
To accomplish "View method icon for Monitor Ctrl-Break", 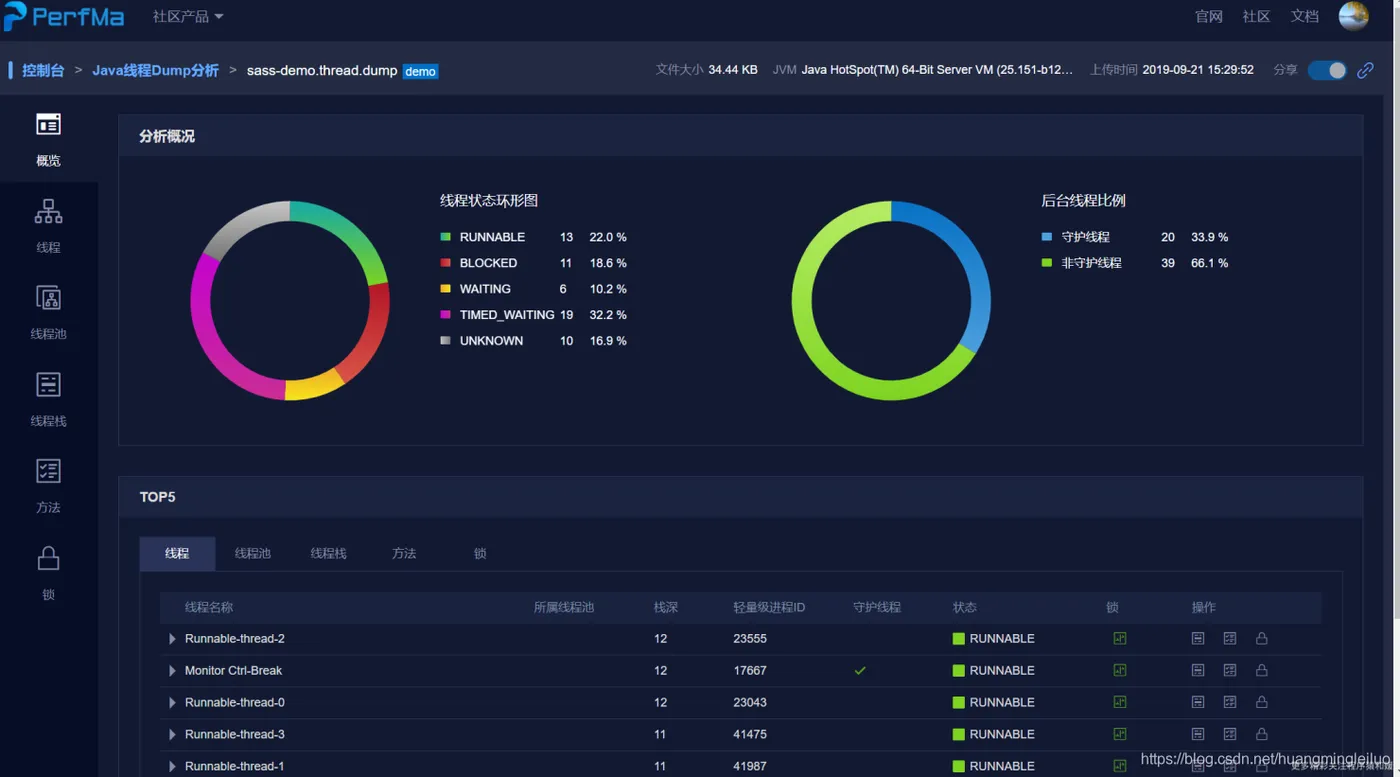I will (x=1230, y=670).
